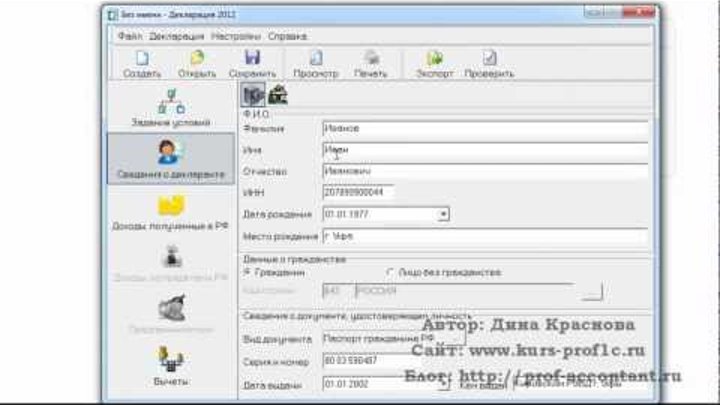Click the country code browse button

pos(592,292)
